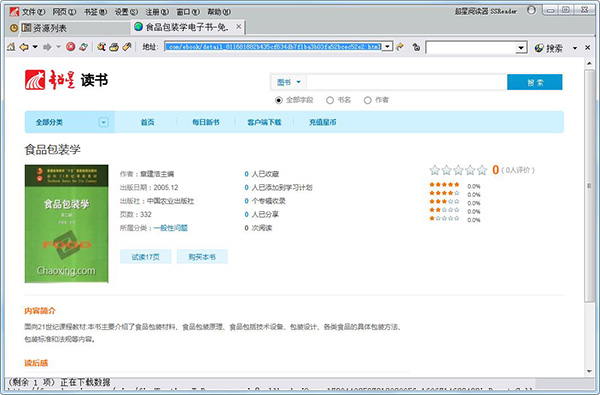Expand the address bar dropdown
The width and height of the screenshot is (600, 395).
[x=388, y=47]
